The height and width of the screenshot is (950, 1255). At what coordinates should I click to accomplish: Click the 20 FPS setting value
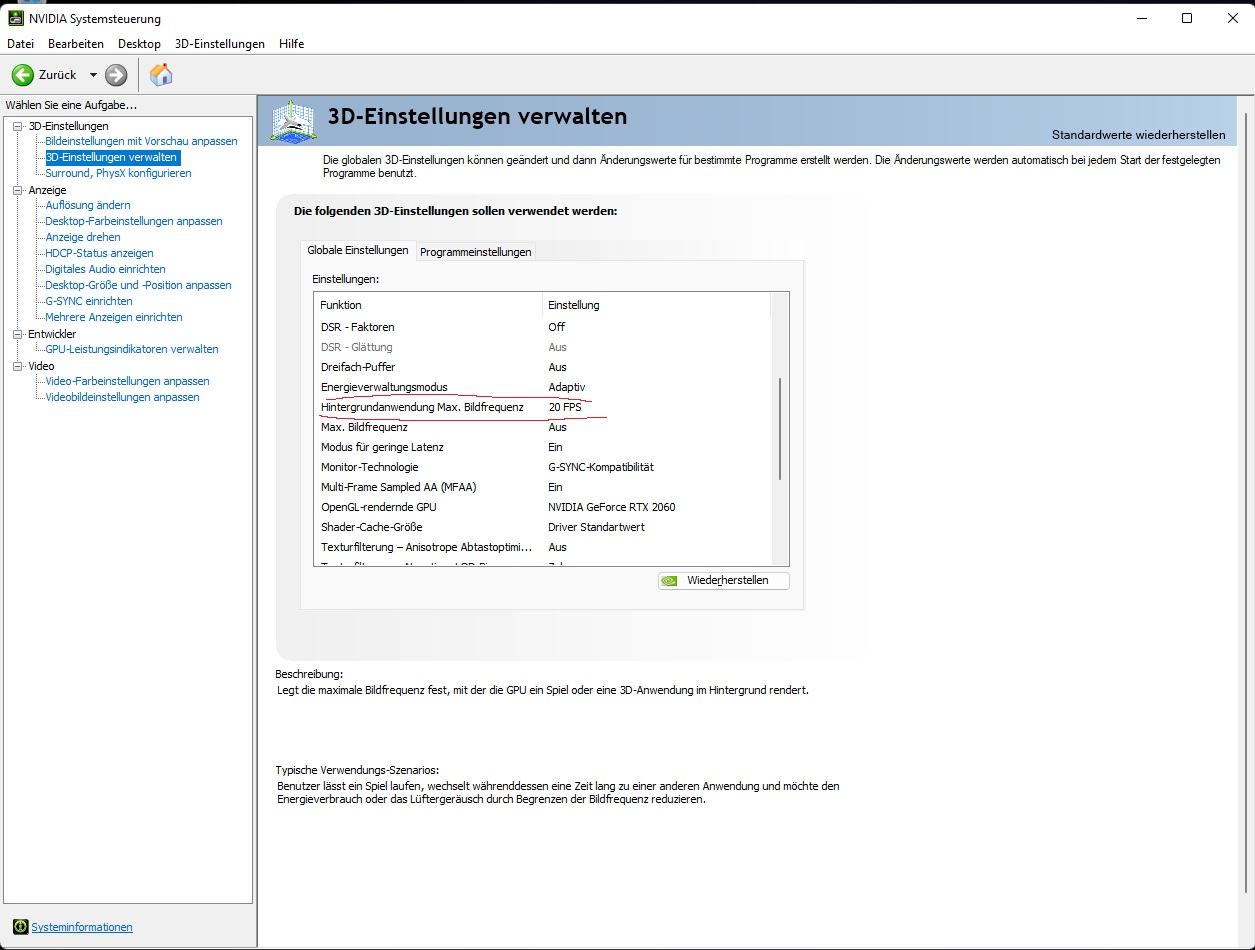[x=565, y=407]
